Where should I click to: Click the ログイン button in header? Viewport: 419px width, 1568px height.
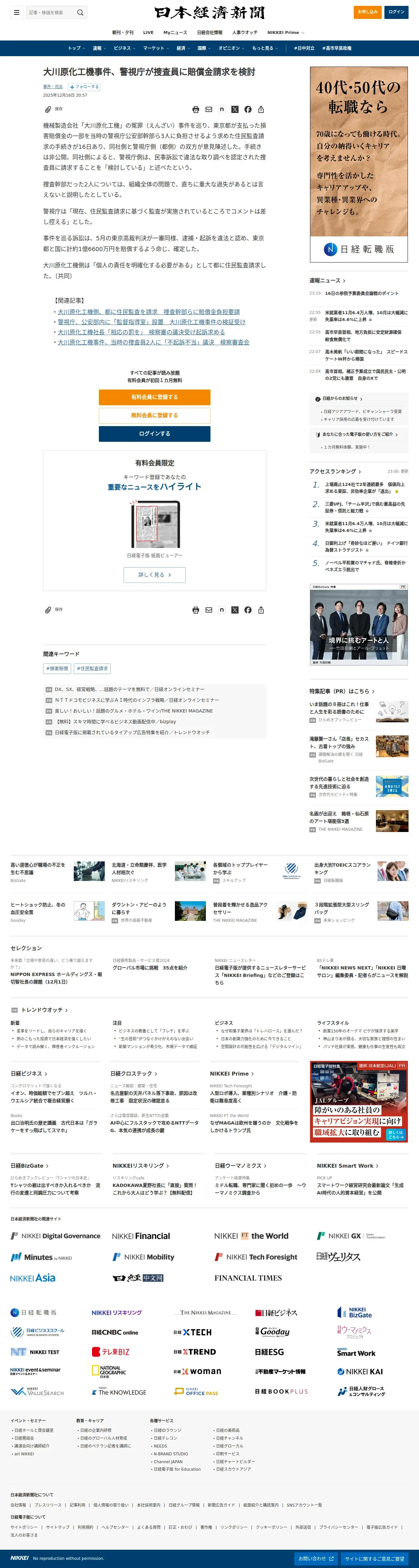(396, 11)
